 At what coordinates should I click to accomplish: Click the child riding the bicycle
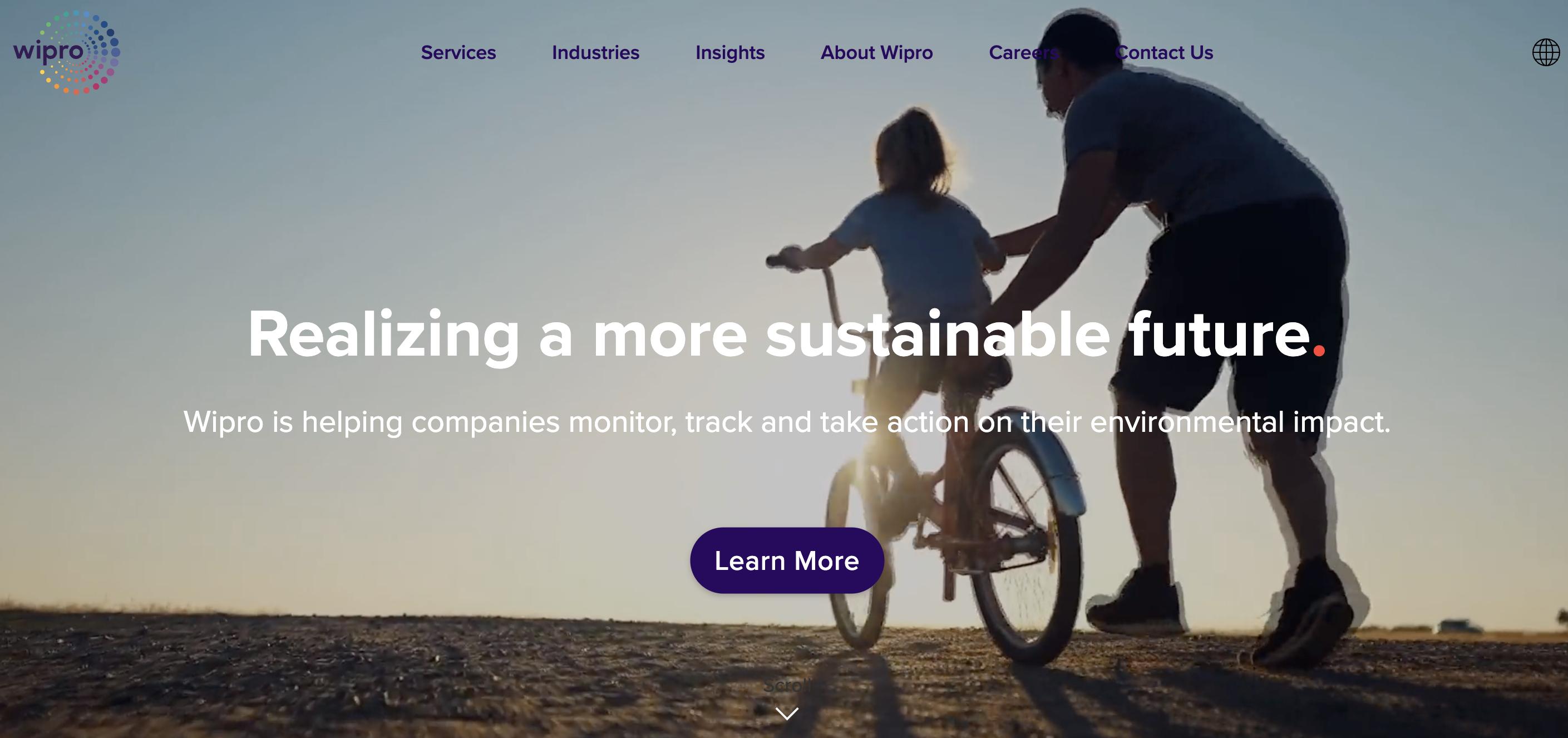[x=913, y=256]
